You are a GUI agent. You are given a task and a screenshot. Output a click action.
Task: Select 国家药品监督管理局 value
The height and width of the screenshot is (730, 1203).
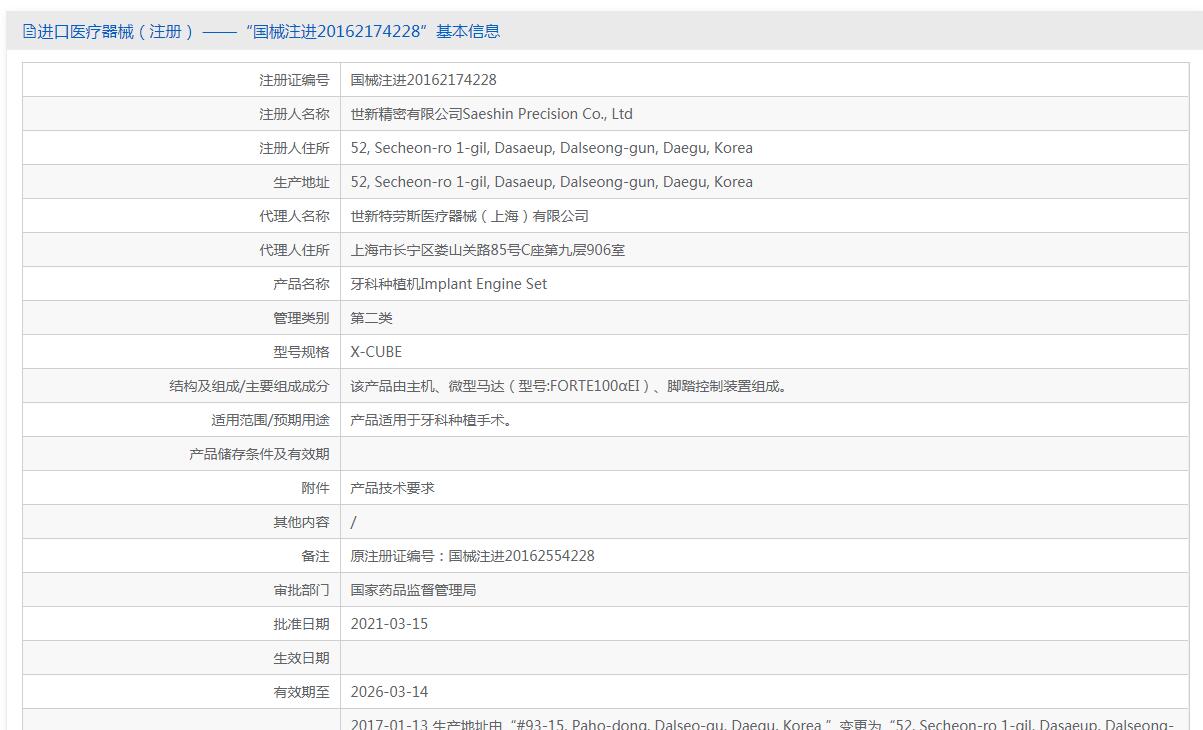(414, 590)
